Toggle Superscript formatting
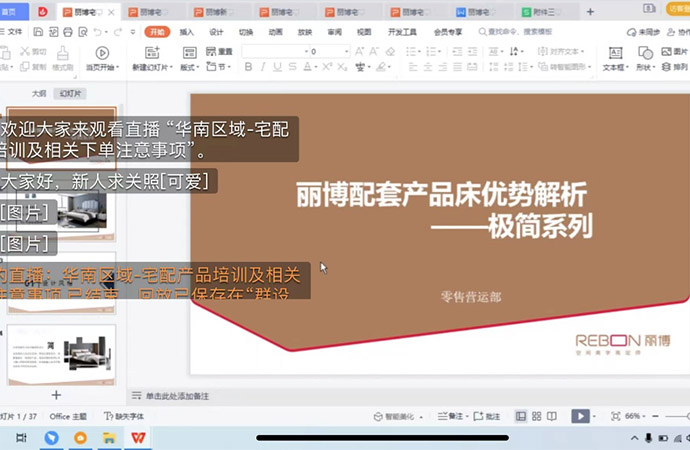Image resolution: width=690 pixels, height=450 pixels. coord(327,67)
